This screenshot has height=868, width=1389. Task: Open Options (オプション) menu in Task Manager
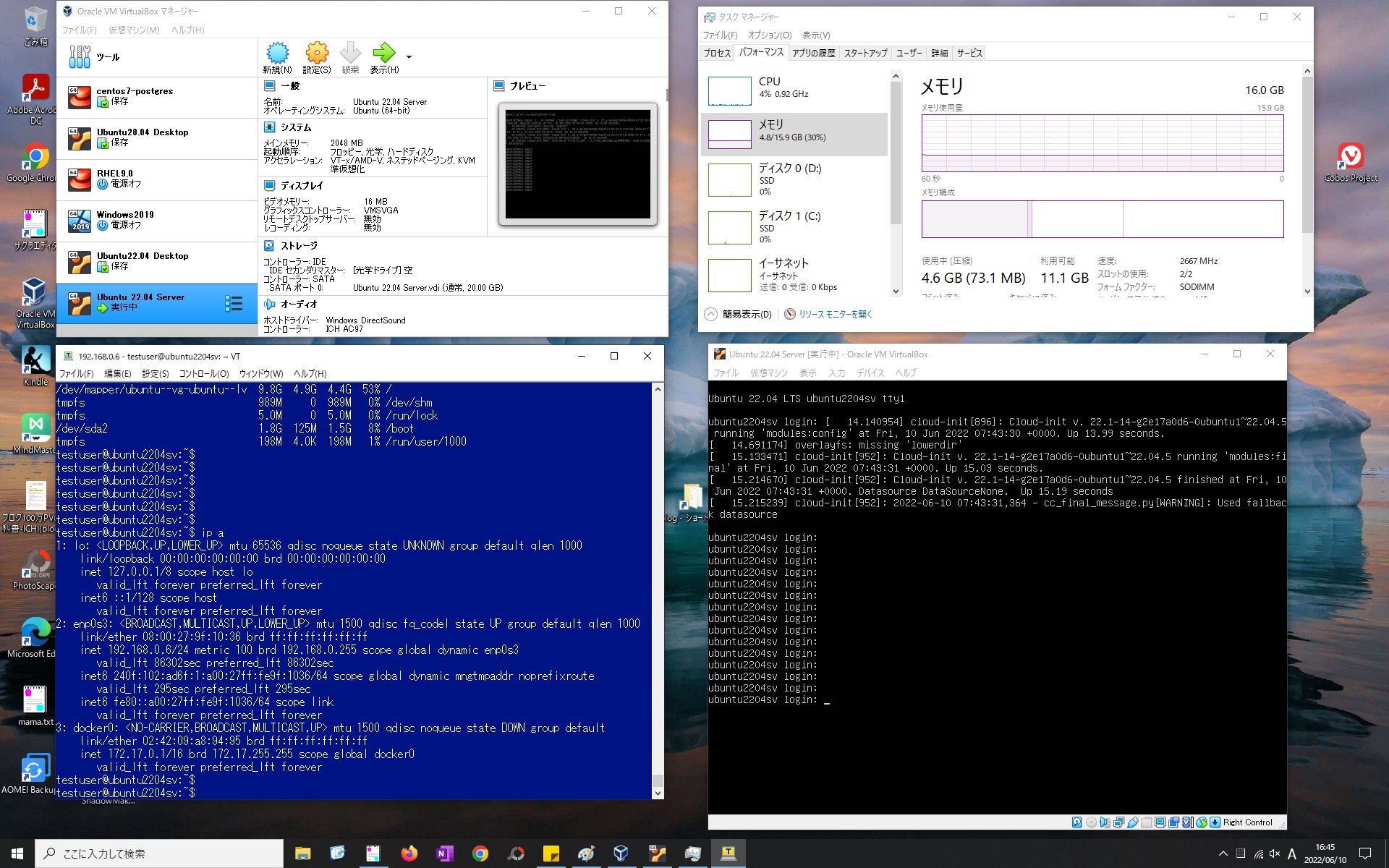(x=770, y=35)
